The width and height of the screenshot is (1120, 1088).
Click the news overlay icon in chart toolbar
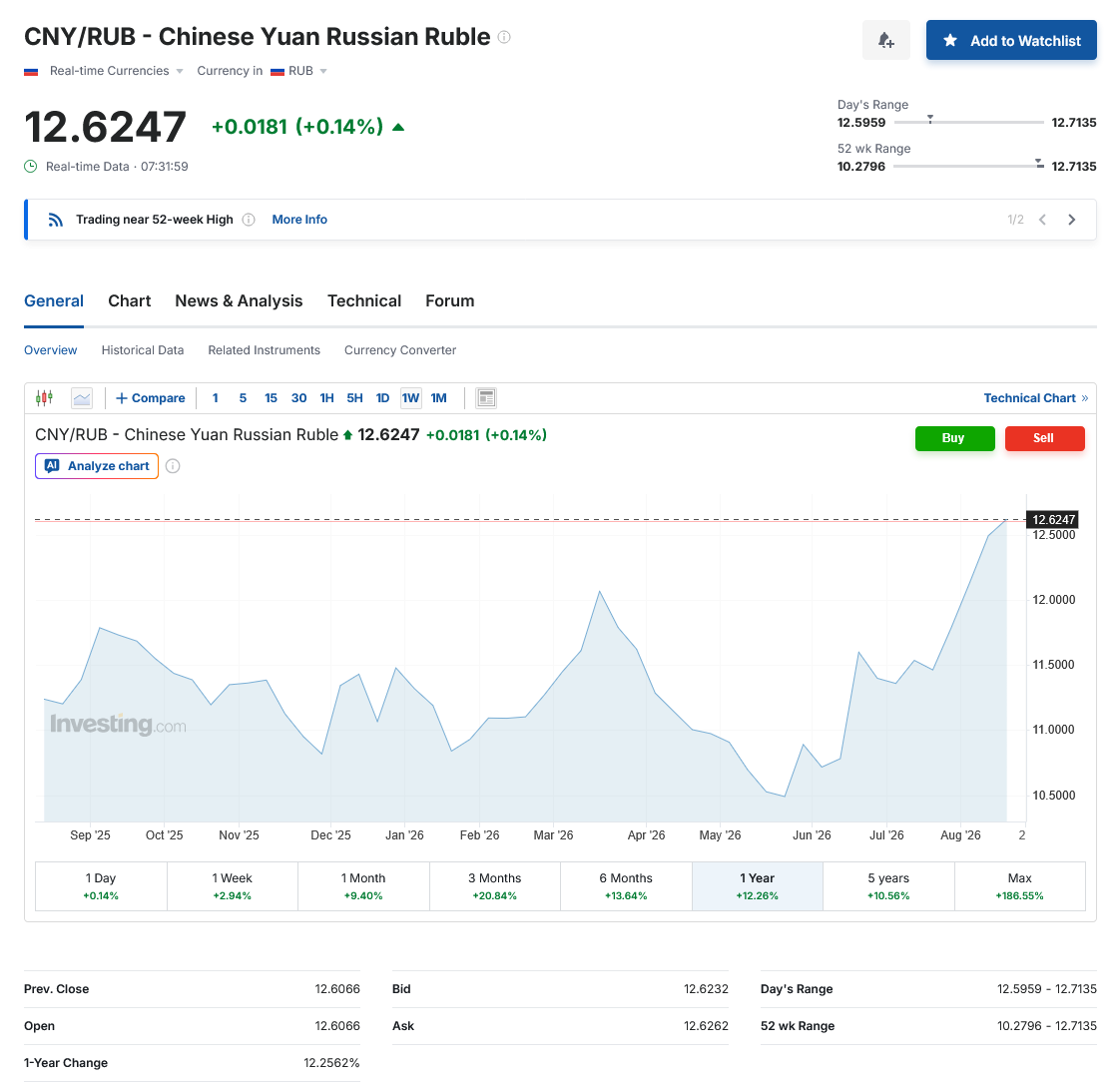(486, 398)
